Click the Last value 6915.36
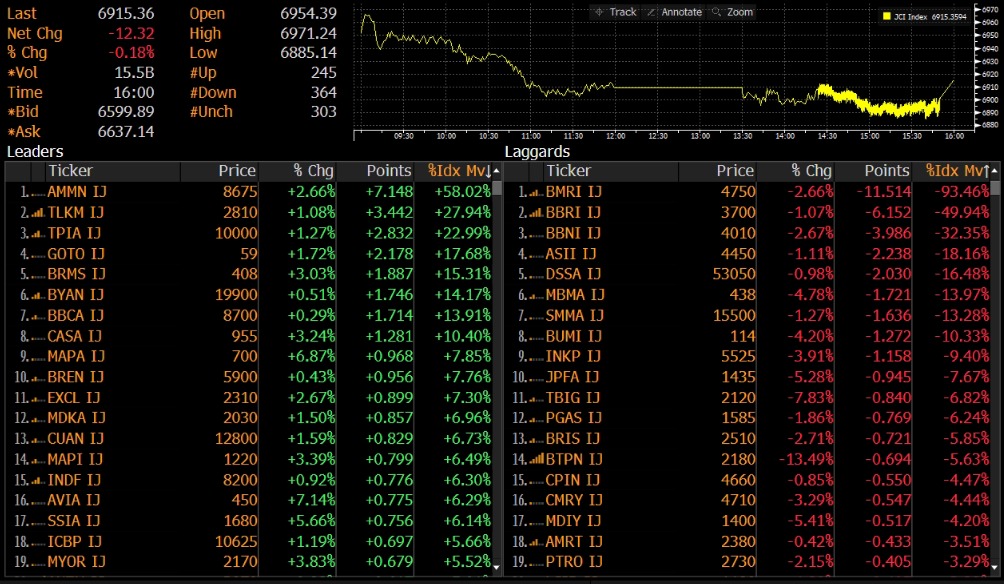Image resolution: width=1004 pixels, height=584 pixels. point(126,13)
